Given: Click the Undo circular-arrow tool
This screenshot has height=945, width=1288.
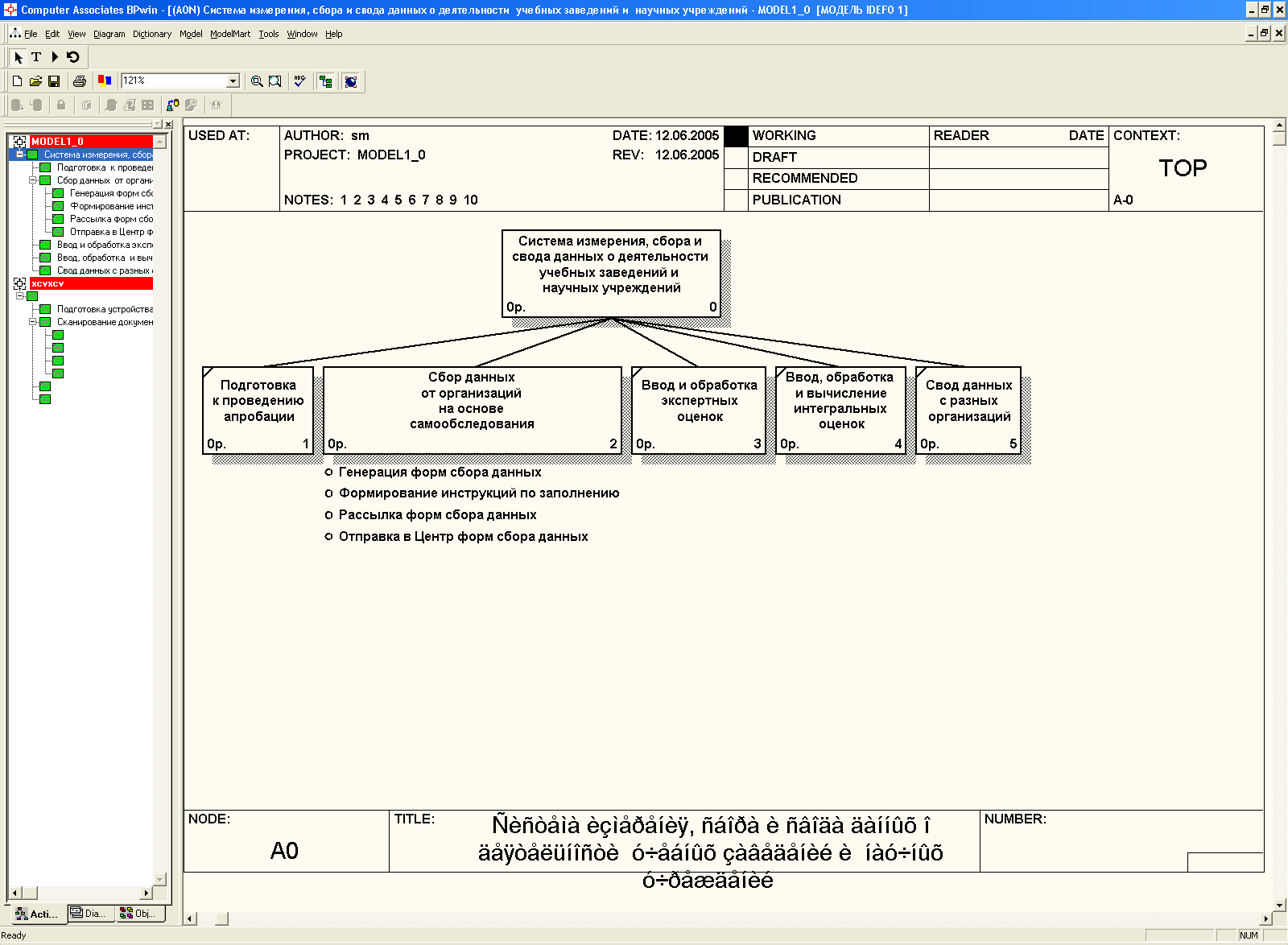Looking at the screenshot, I should (x=73, y=57).
